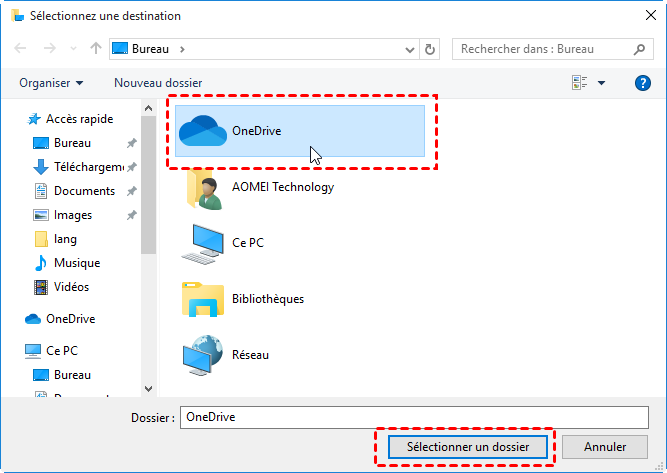667x473 pixels.
Task: Click the pin icon beside Bureau
Action: coord(132,143)
